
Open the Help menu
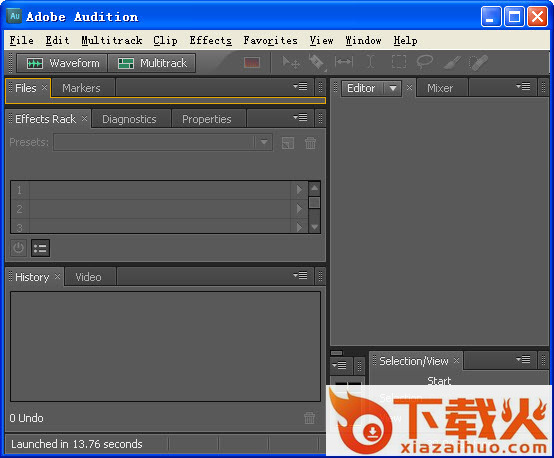tap(405, 41)
